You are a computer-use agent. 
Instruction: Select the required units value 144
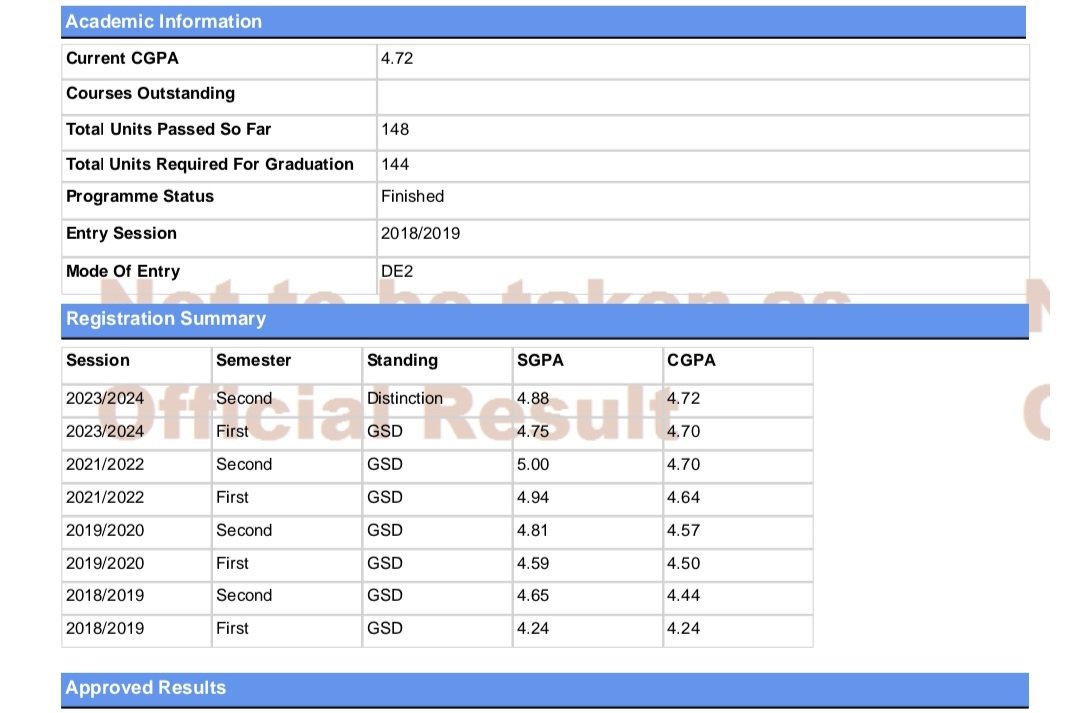click(395, 165)
